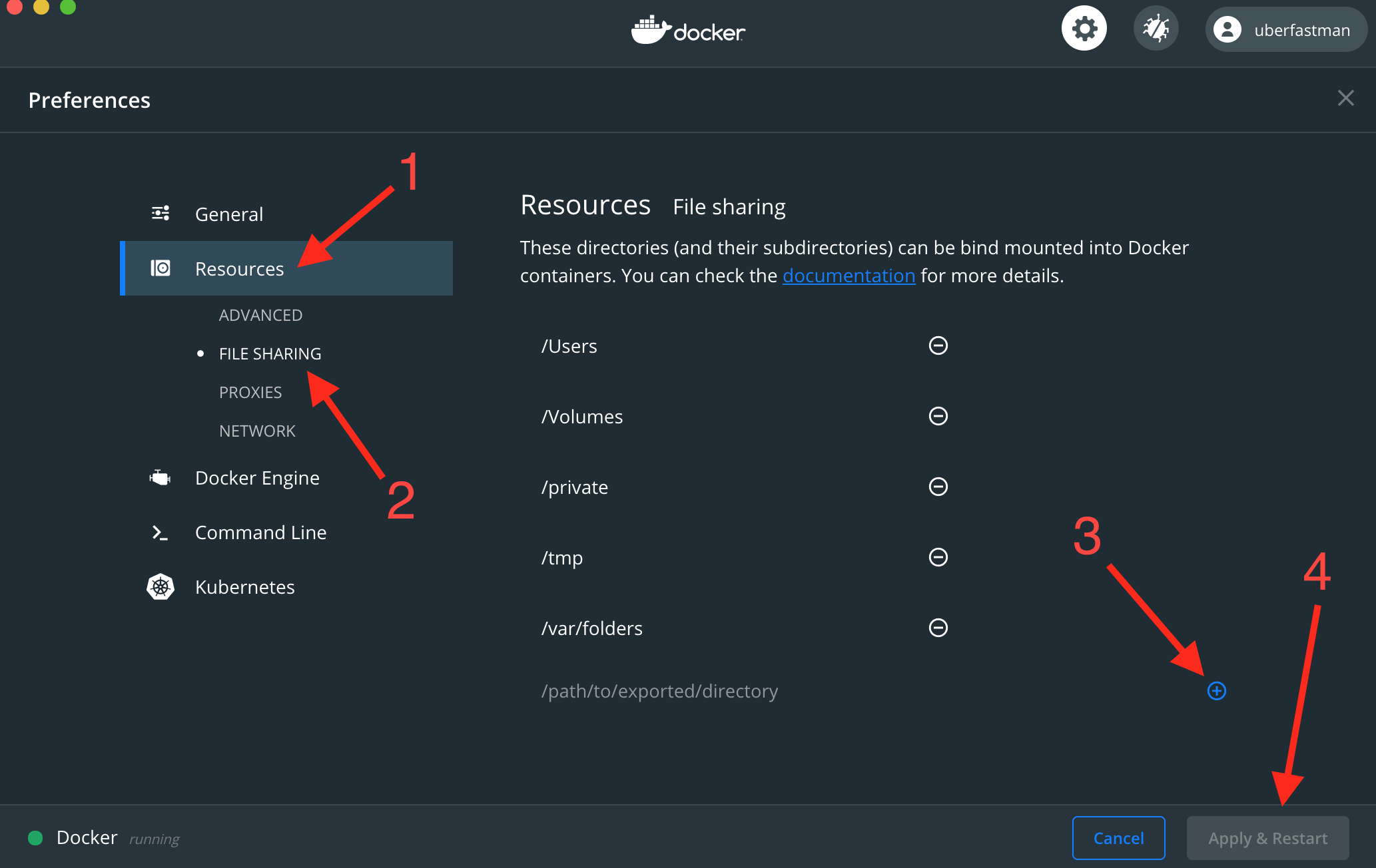Screen dimensions: 1376x868
Task: Click the Docker Engine icon
Action: click(x=161, y=478)
